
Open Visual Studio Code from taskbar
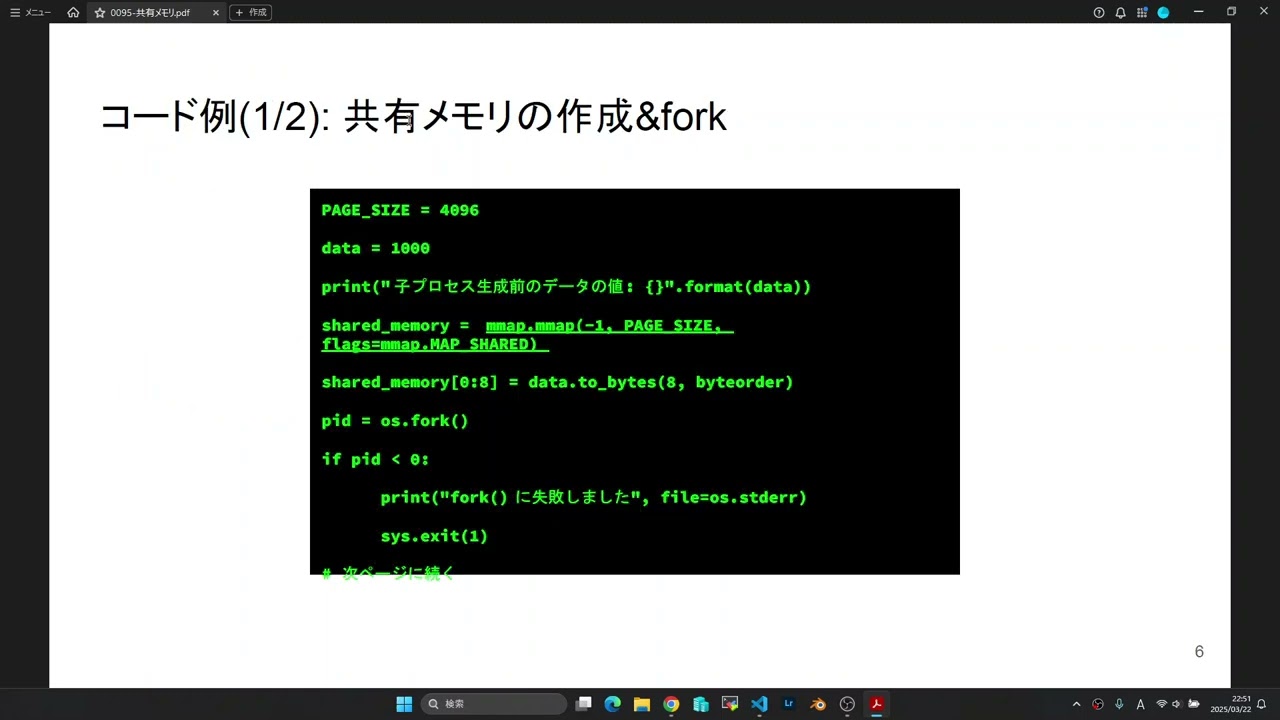(x=759, y=704)
